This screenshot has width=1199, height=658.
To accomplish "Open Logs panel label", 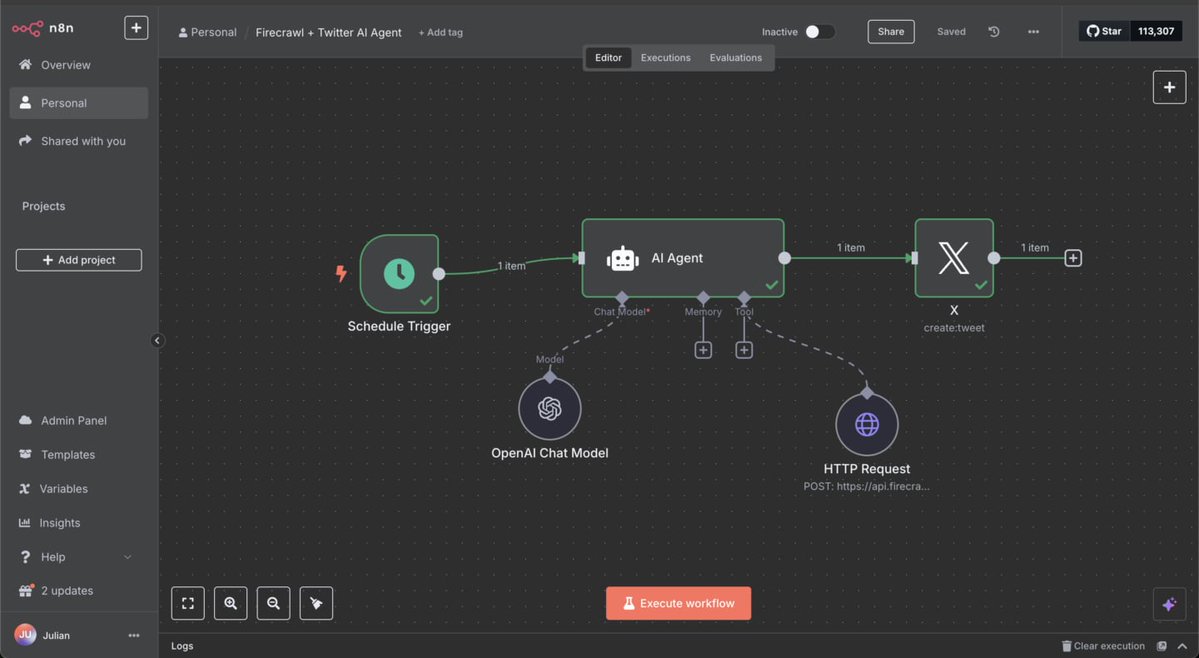I will [x=182, y=646].
